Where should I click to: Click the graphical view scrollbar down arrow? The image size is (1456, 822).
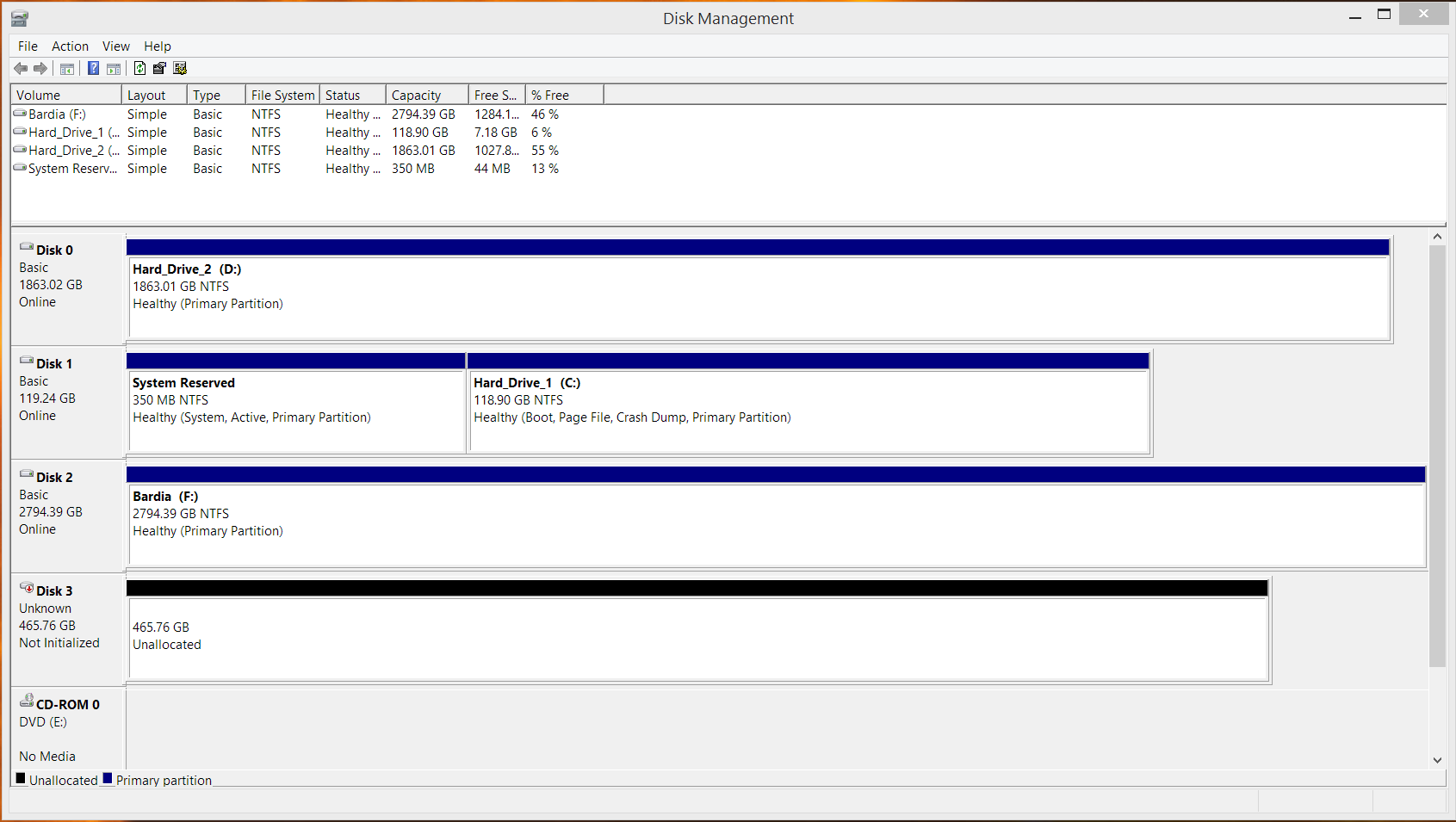tap(1437, 760)
